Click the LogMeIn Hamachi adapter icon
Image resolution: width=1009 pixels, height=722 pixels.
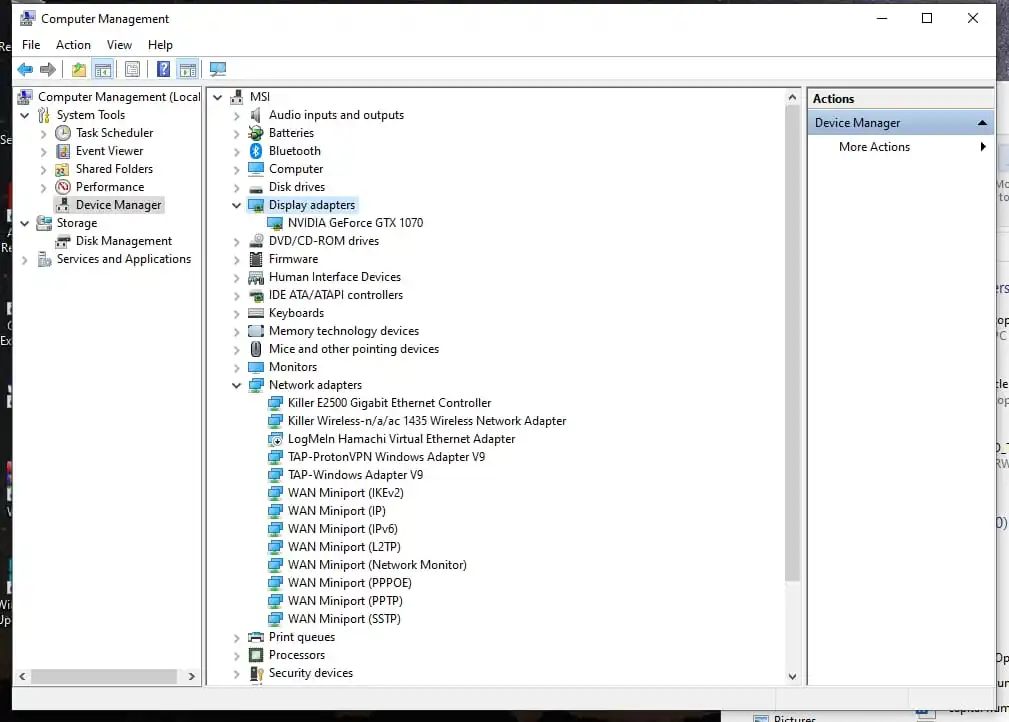click(x=275, y=440)
